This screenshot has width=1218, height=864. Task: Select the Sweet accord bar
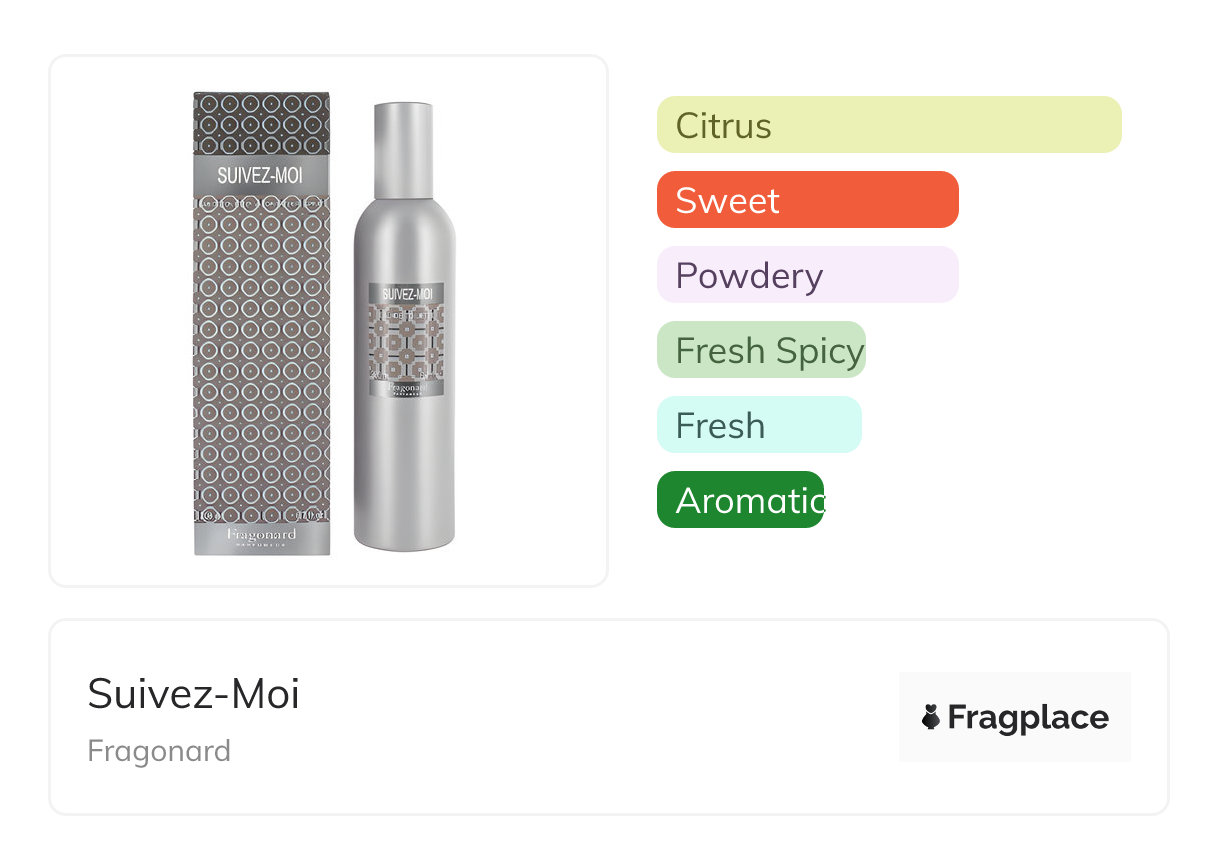pos(808,200)
